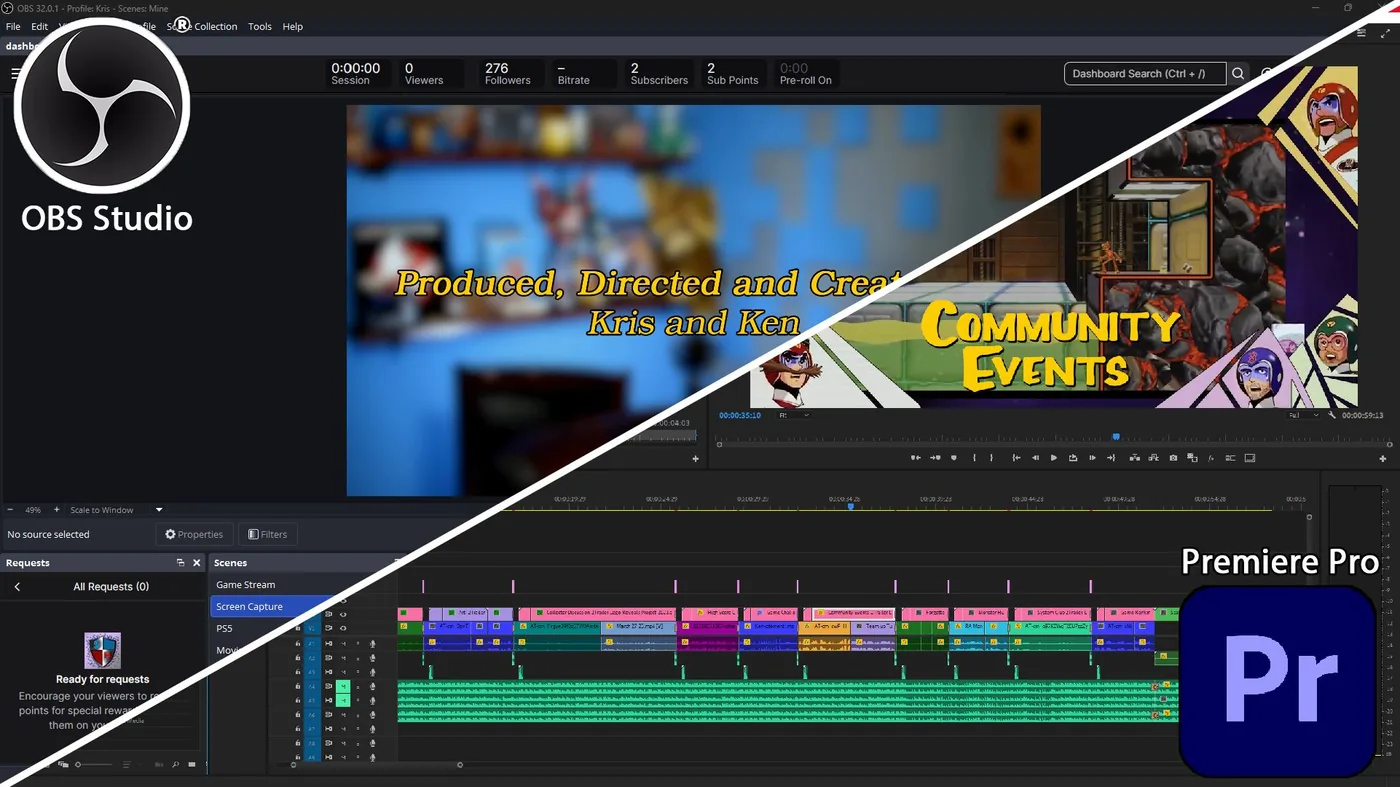Click Program monitor timecode 00:00:35:10
Screen dimensions: 1400x787
click(740, 415)
